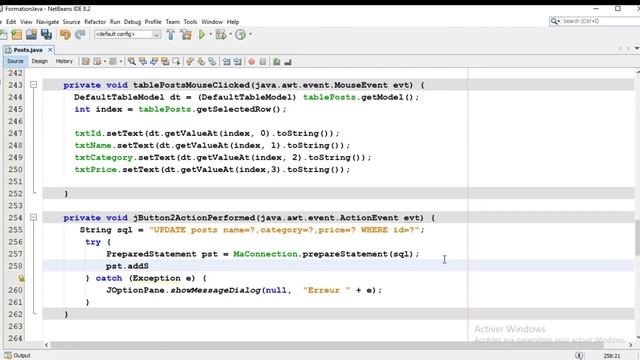The image size is (640, 360).
Task: Click the editor Forward navigation icon
Action: click(x=113, y=62)
